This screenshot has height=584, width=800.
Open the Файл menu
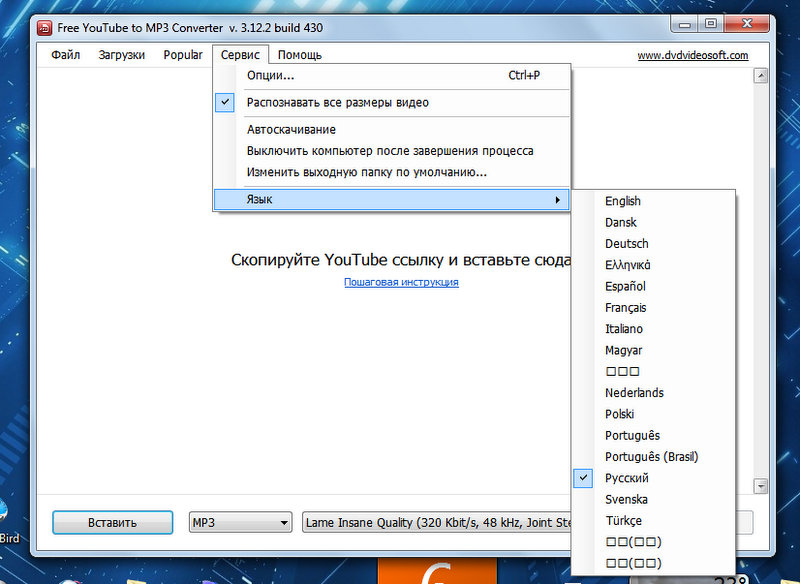pos(65,55)
